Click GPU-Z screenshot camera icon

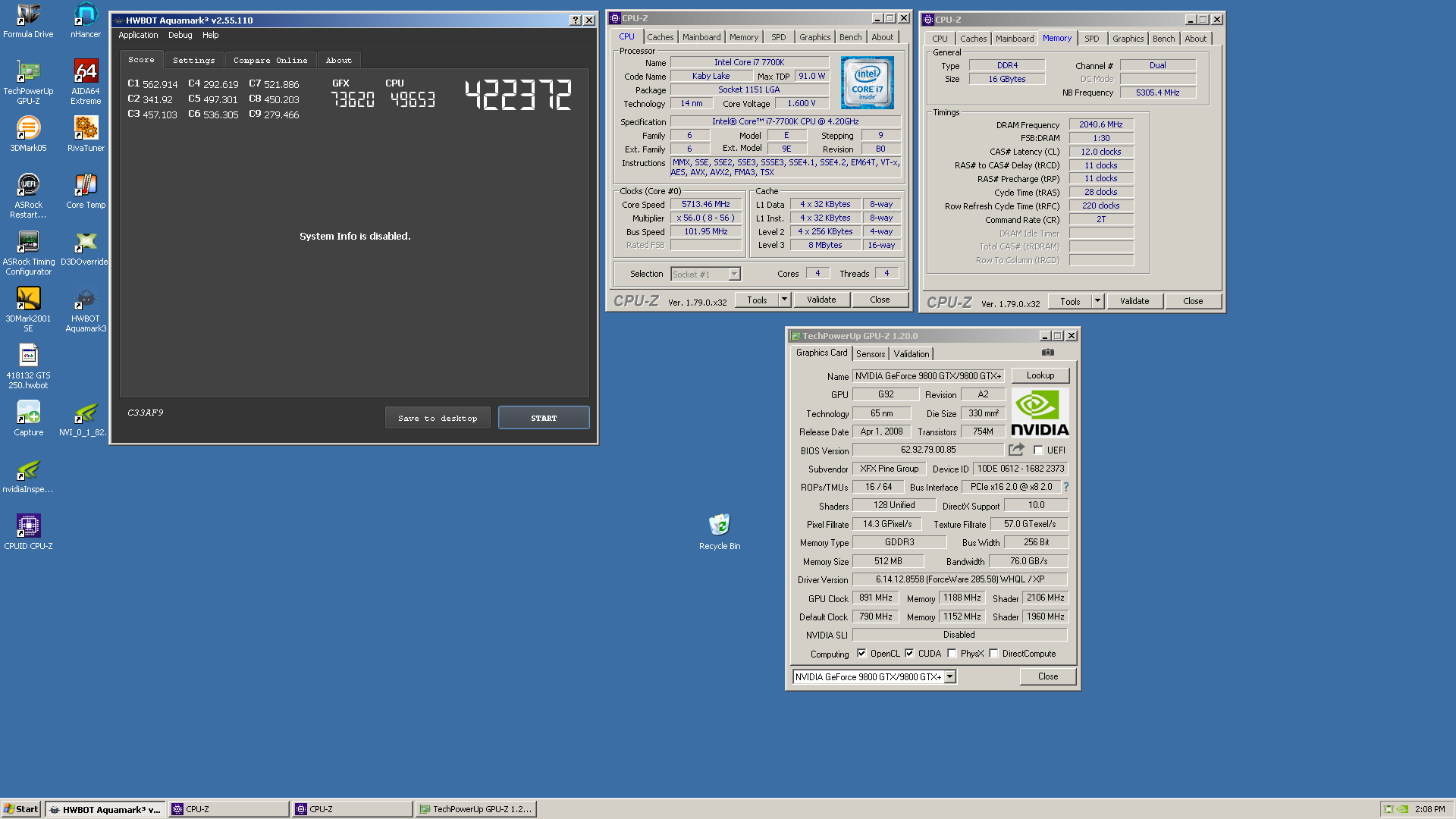tap(1048, 353)
